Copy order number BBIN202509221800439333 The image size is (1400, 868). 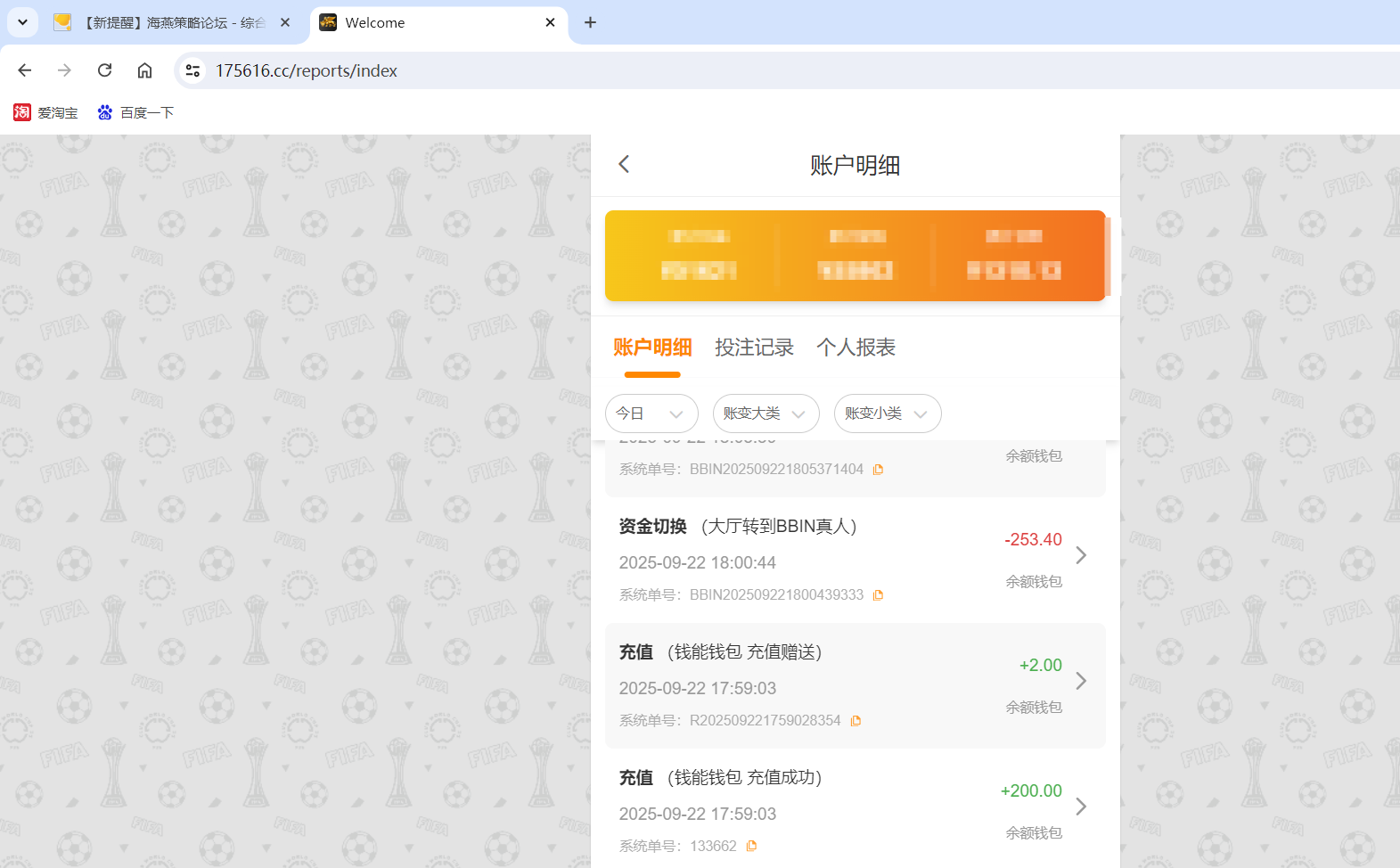point(878,595)
